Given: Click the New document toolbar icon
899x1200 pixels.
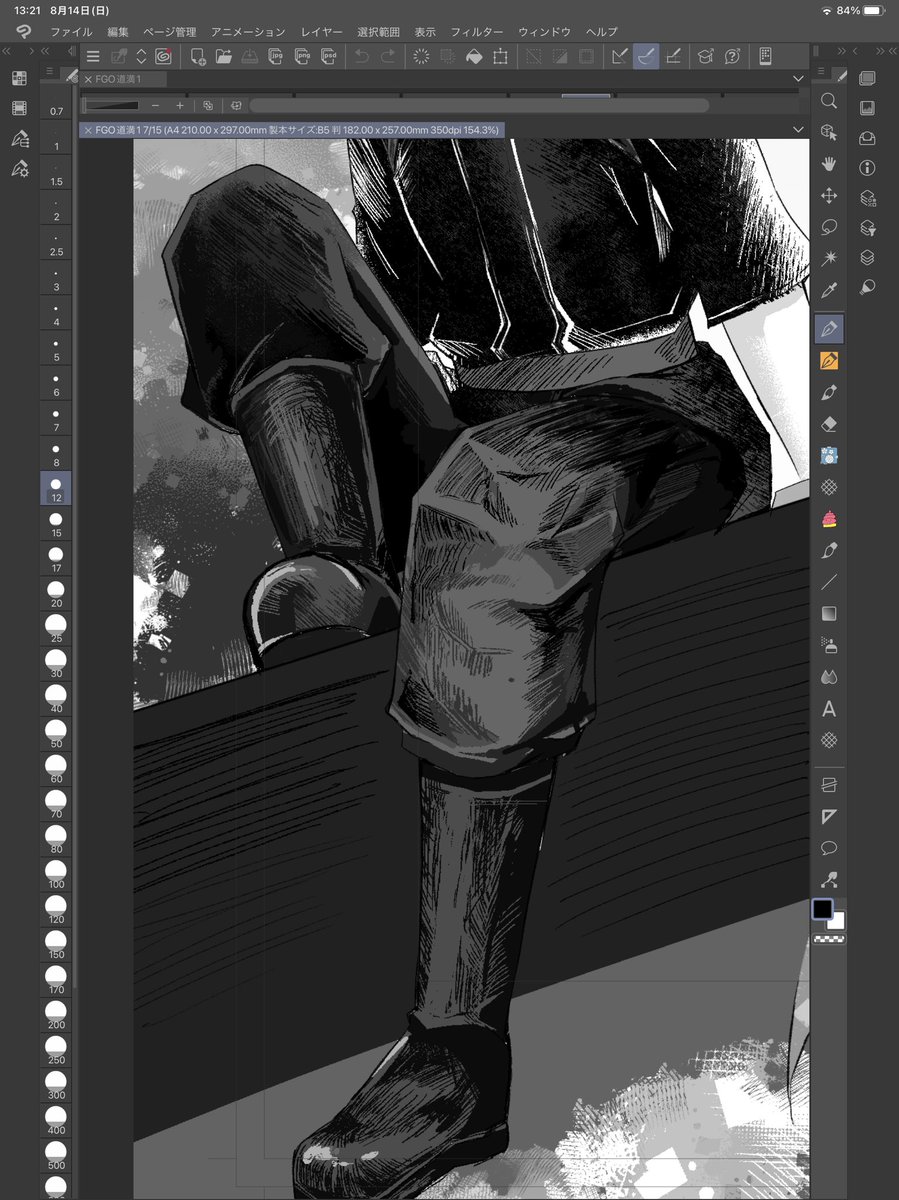Looking at the screenshot, I should pyautogui.click(x=198, y=57).
